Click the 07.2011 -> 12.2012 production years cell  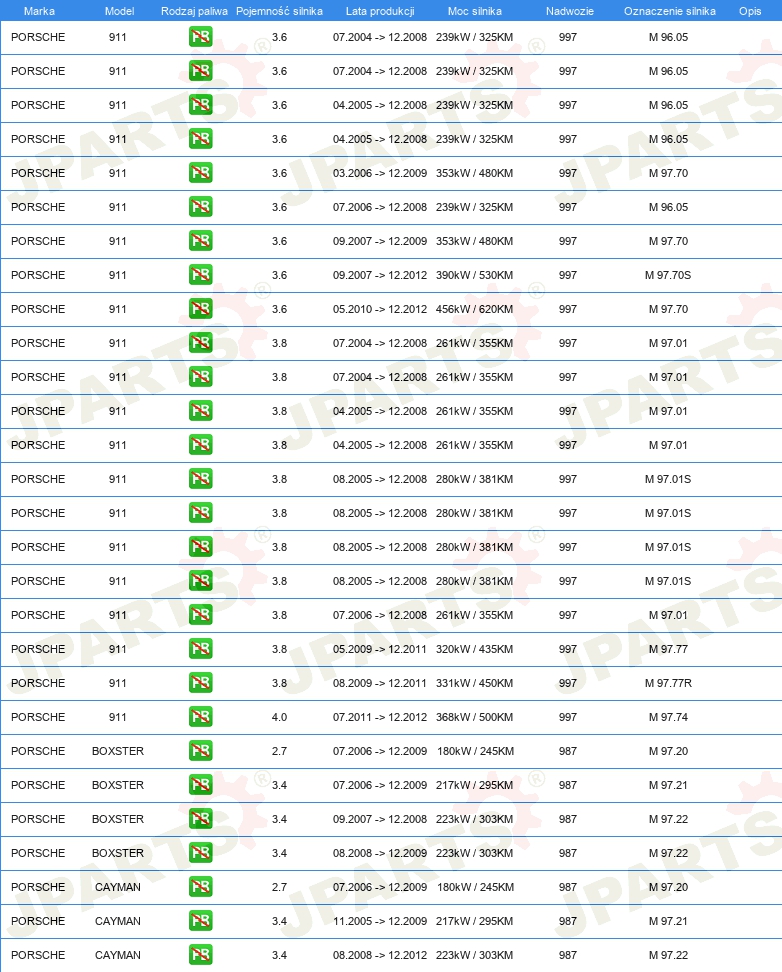pyautogui.click(x=380, y=717)
